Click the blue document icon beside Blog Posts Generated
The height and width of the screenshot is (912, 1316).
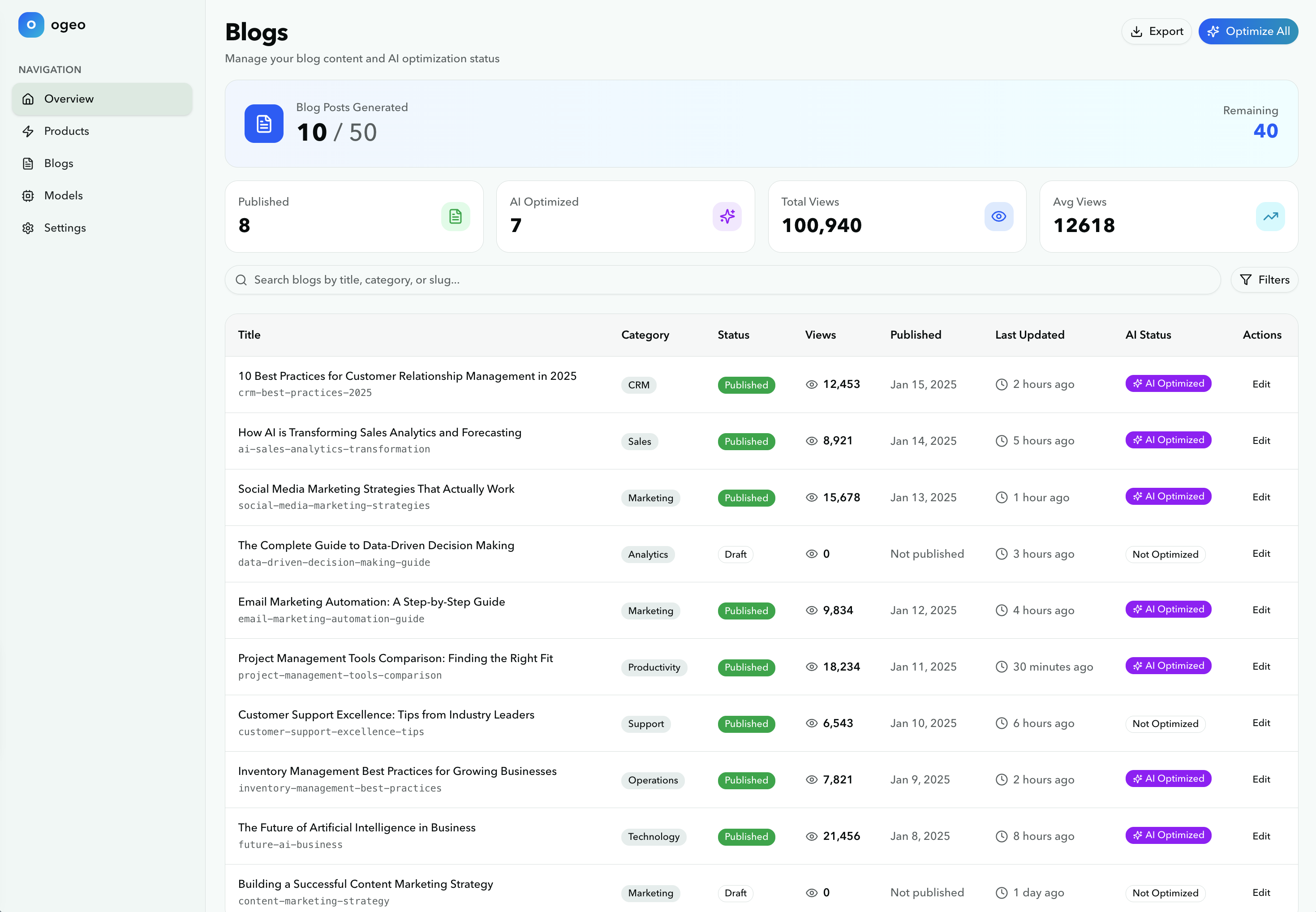(x=263, y=124)
